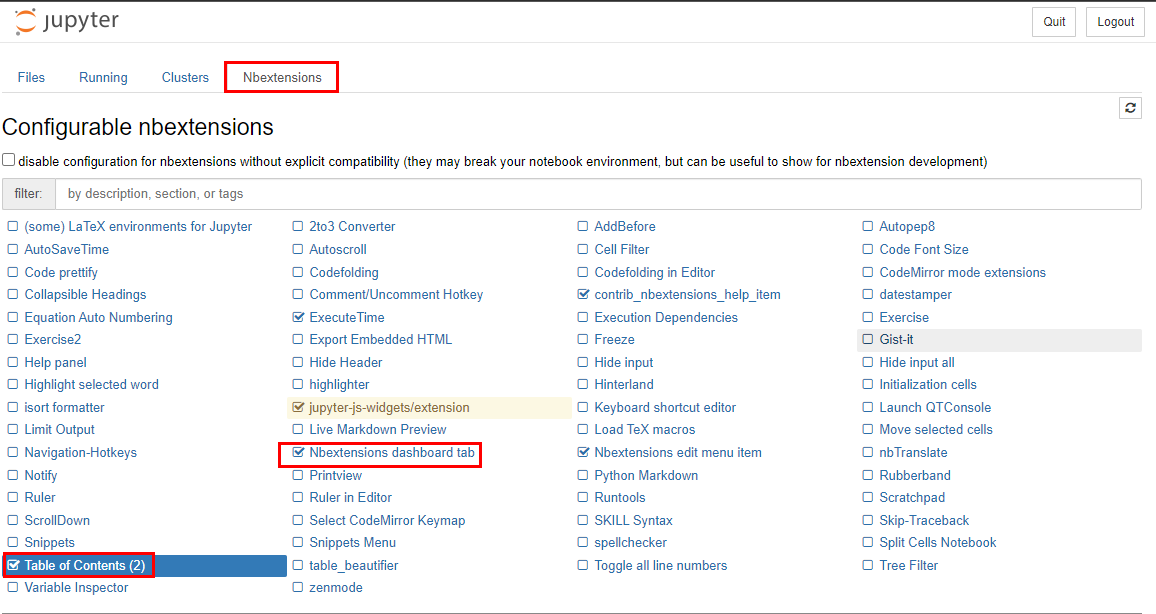Select the Tree Filter extension
Viewport: 1156px width, 614px height.
tap(908, 565)
